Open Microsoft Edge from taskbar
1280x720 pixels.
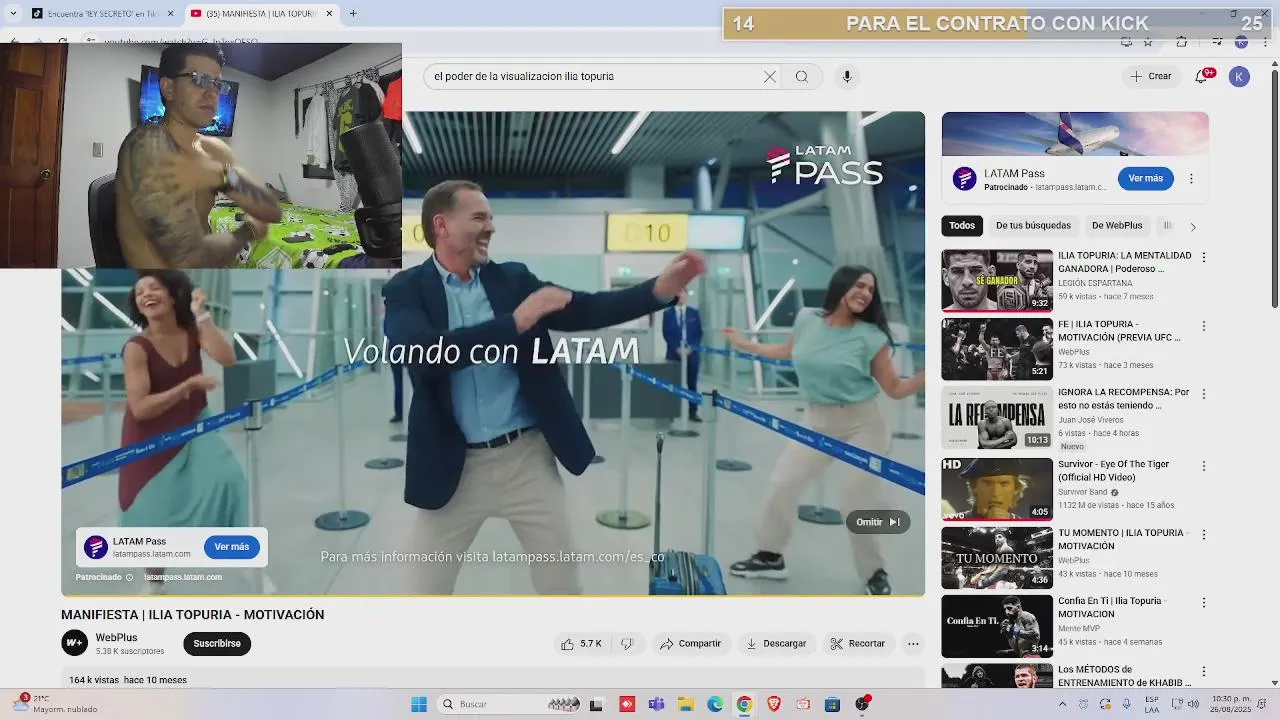click(x=715, y=704)
